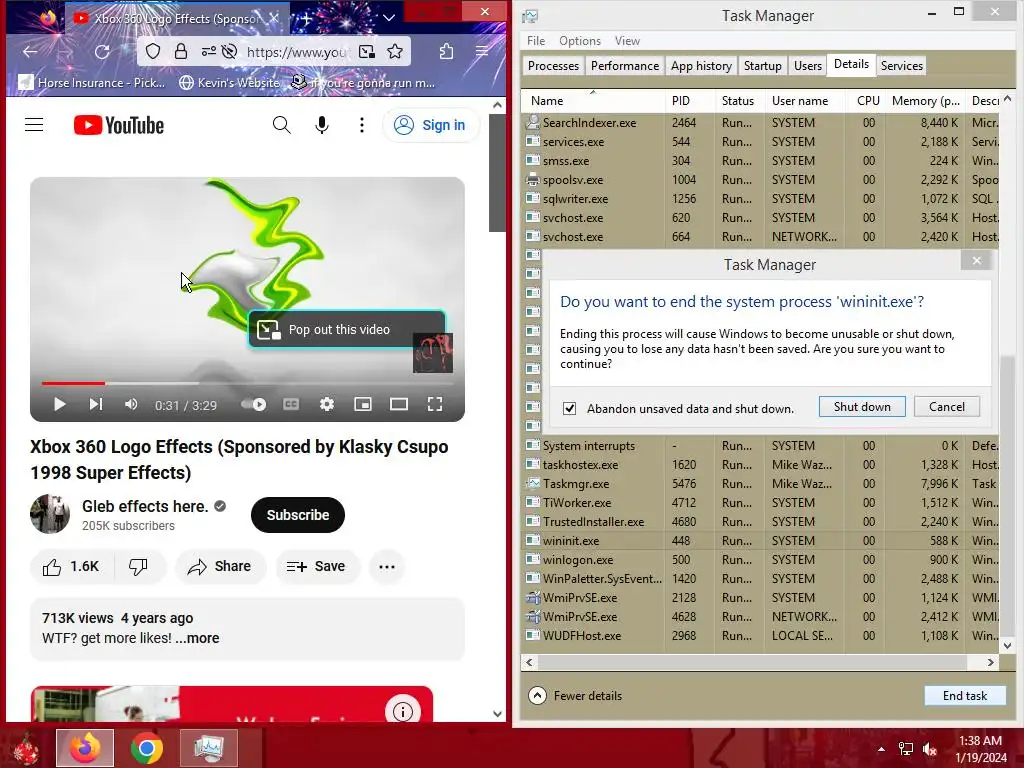
Task: Select the wininit.exe process row
Action: [761, 541]
